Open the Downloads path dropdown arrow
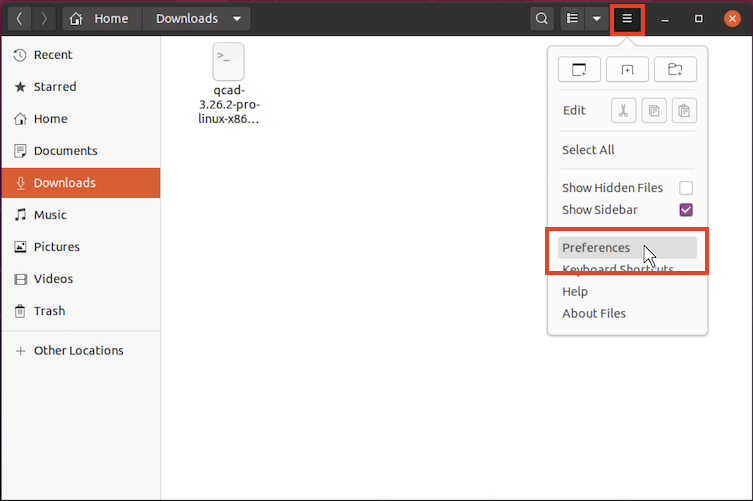The height and width of the screenshot is (501, 753). [236, 19]
